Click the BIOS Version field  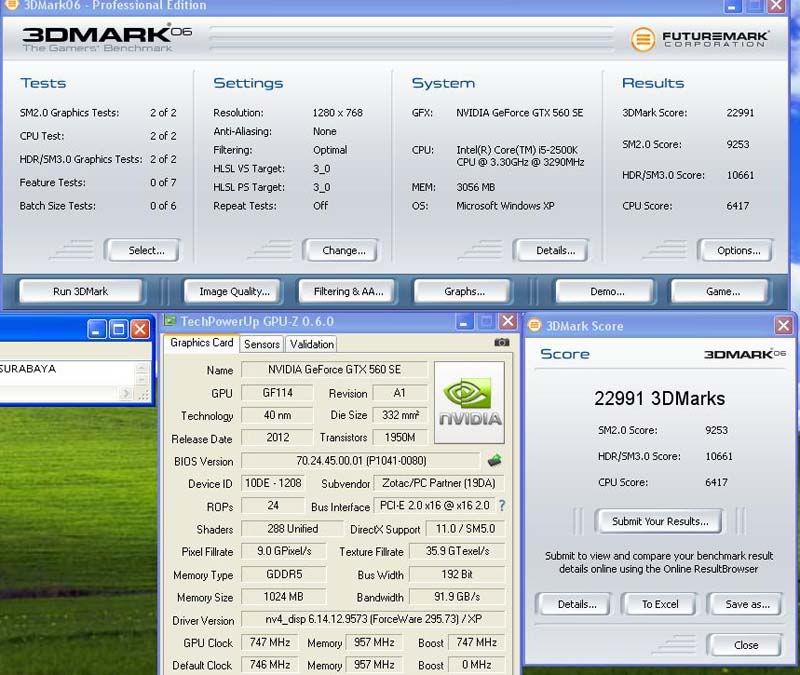[361, 461]
